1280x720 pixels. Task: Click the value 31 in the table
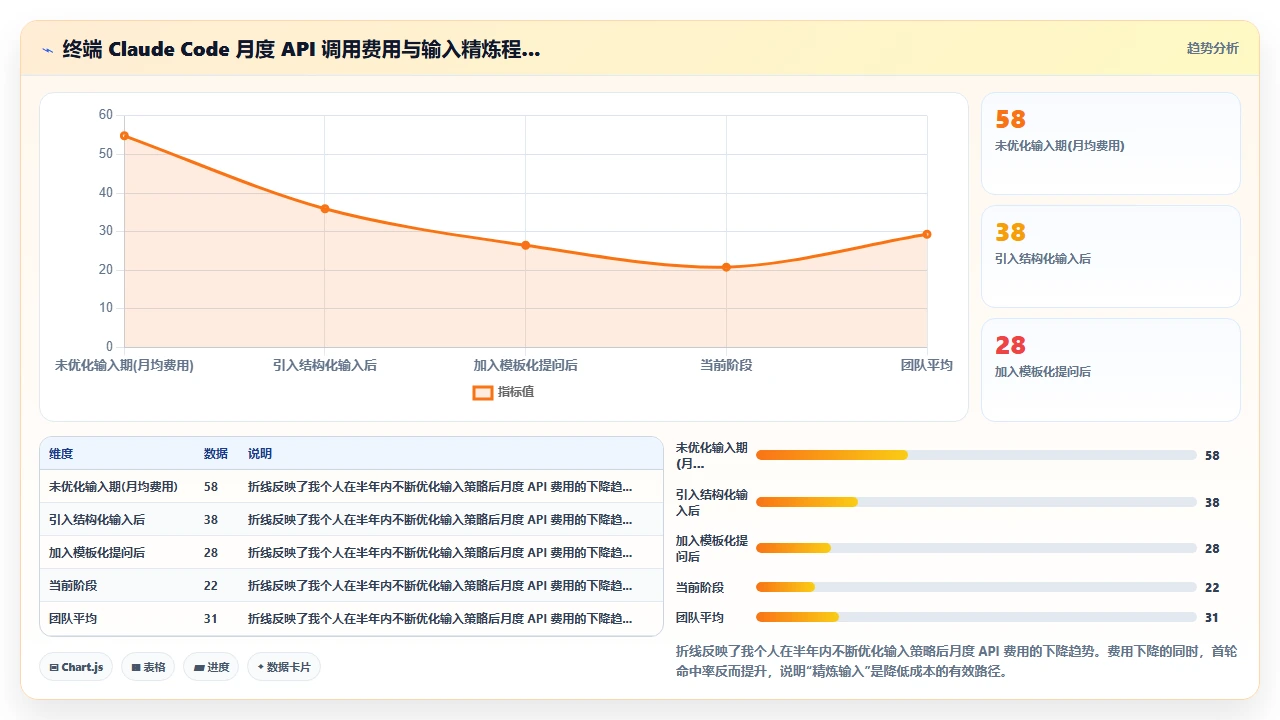211,619
